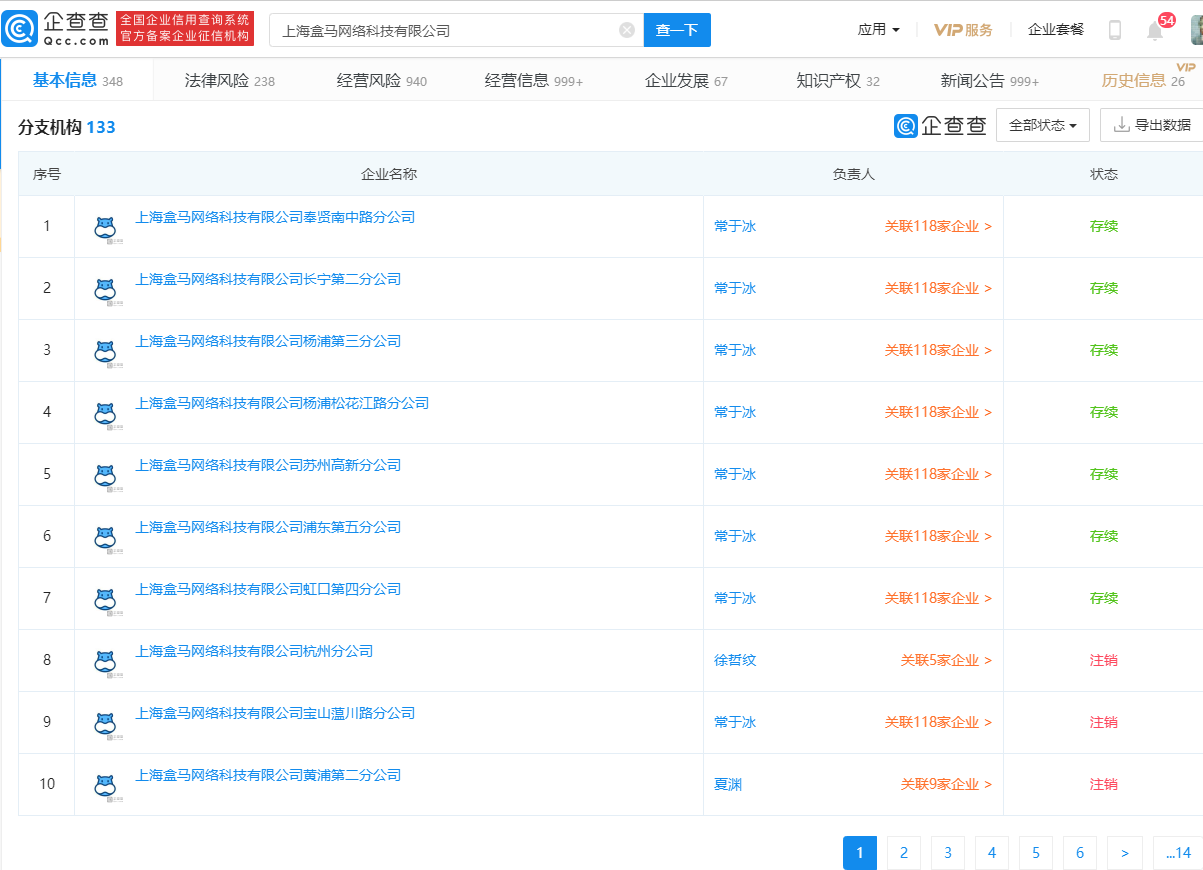Click hippo logo for 杭州分公司

pyautogui.click(x=105, y=662)
